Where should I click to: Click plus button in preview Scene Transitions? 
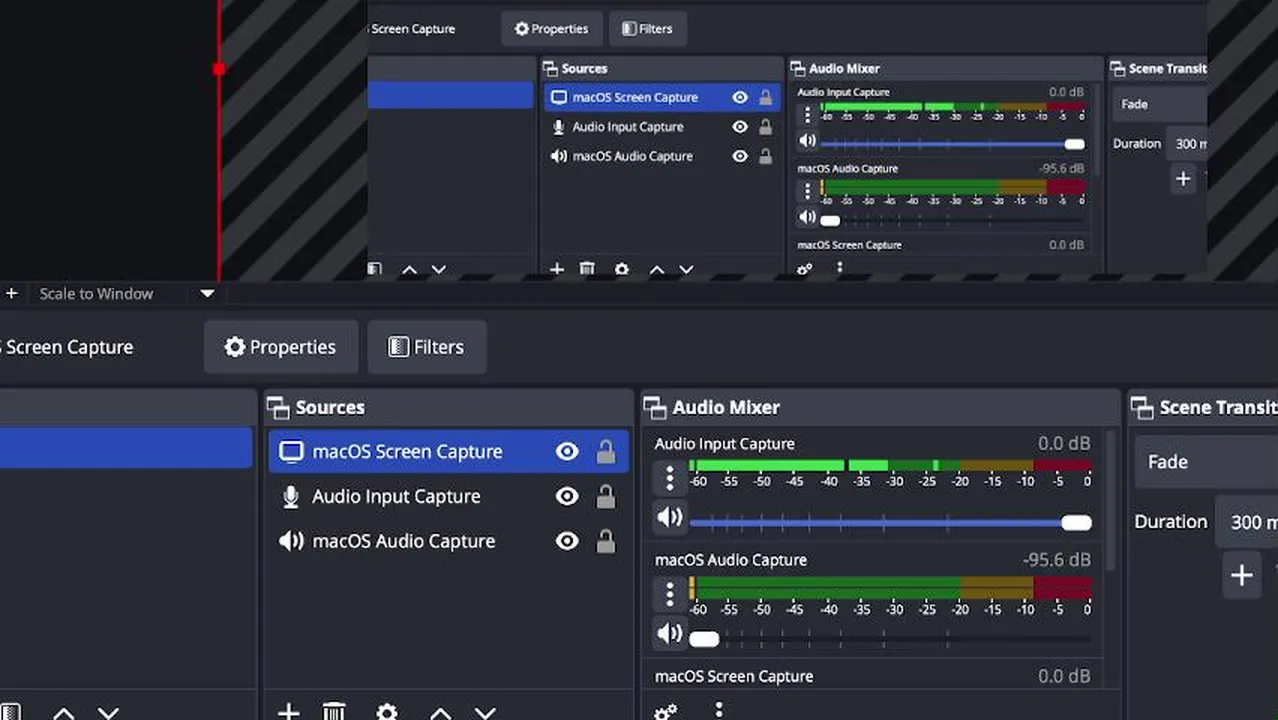tap(1183, 179)
